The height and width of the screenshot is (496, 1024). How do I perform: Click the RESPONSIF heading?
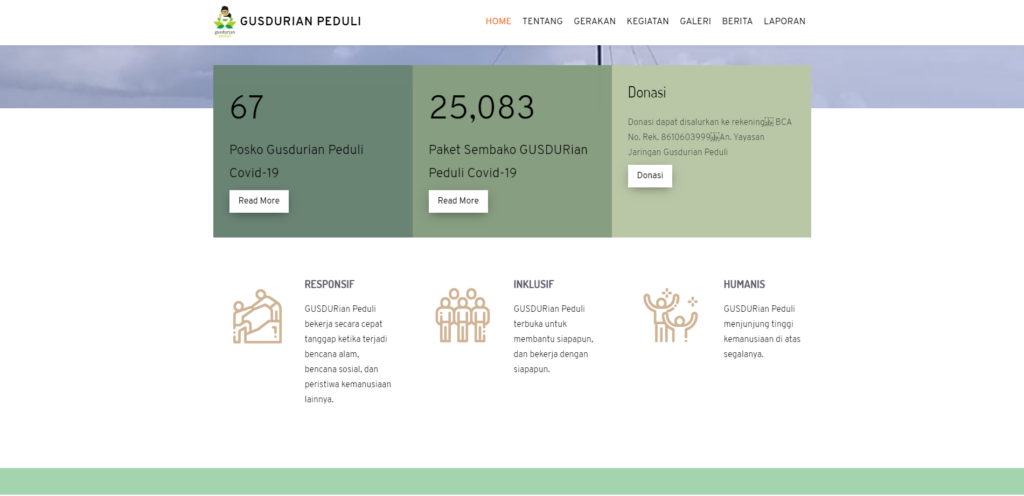[x=329, y=284]
